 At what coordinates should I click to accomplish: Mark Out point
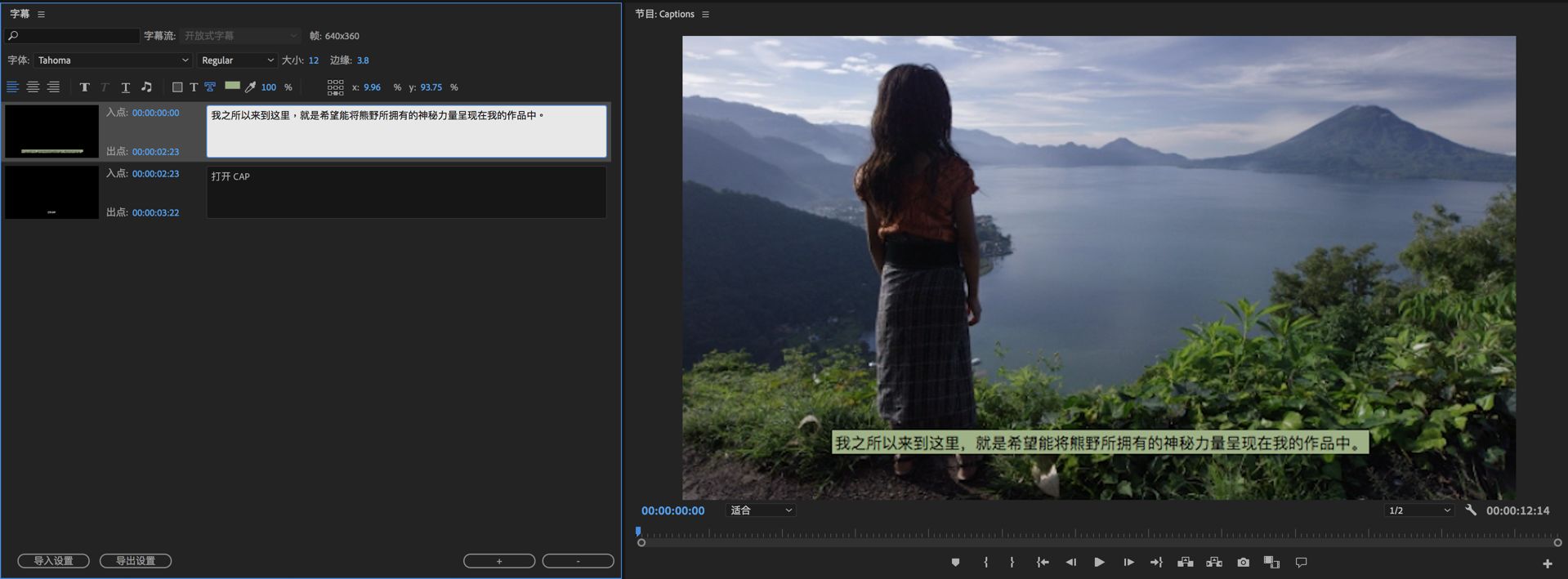[x=1012, y=563]
